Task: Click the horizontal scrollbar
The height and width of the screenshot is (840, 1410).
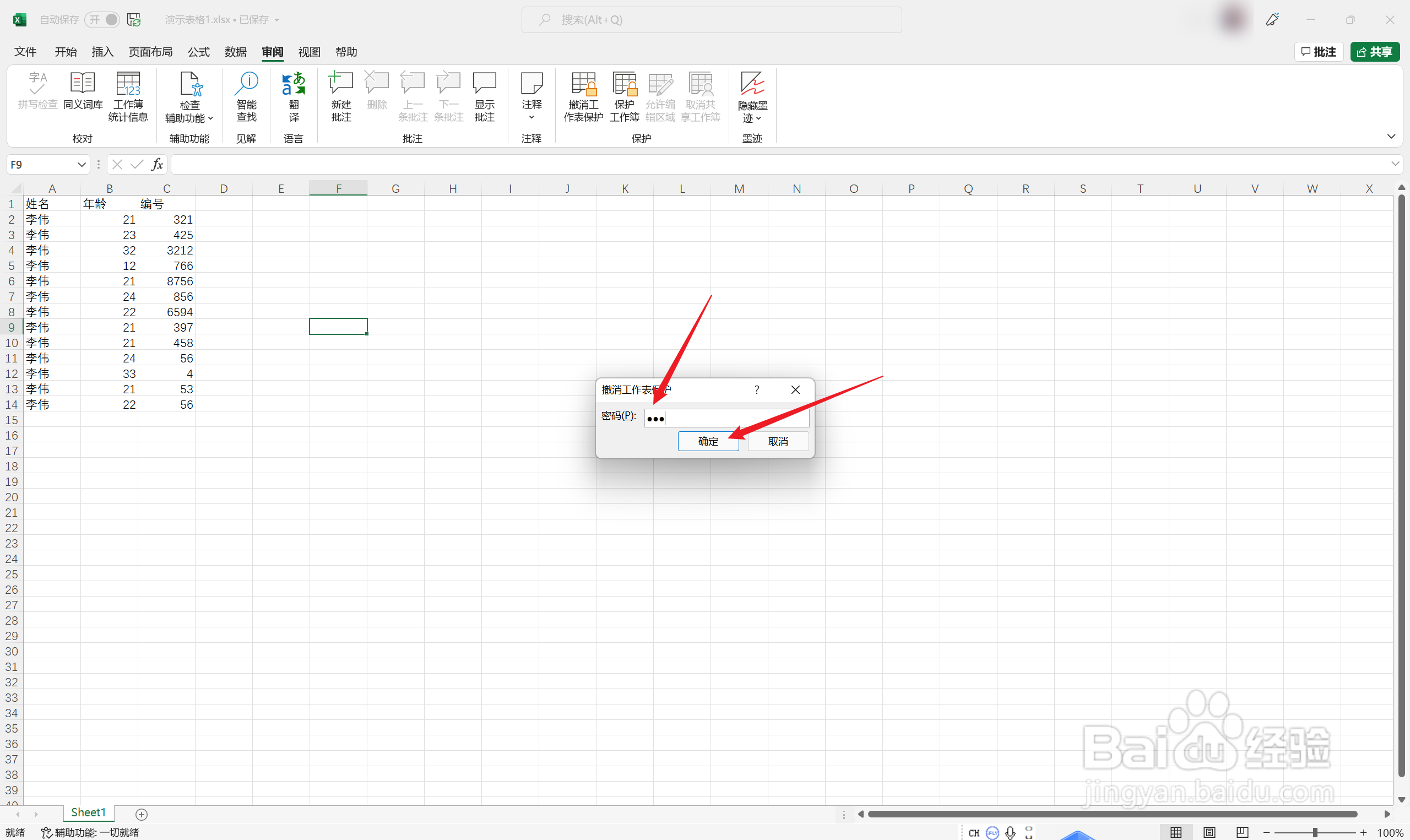Action: pos(1113,814)
